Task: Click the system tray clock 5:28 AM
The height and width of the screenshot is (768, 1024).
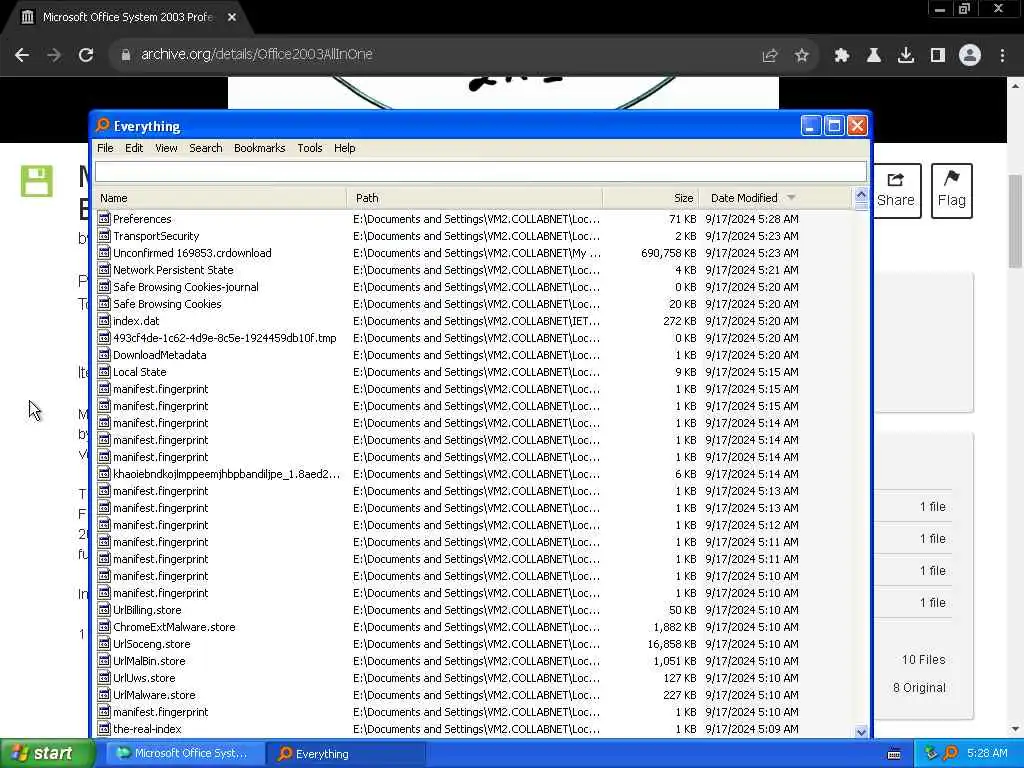Action: pyautogui.click(x=987, y=753)
